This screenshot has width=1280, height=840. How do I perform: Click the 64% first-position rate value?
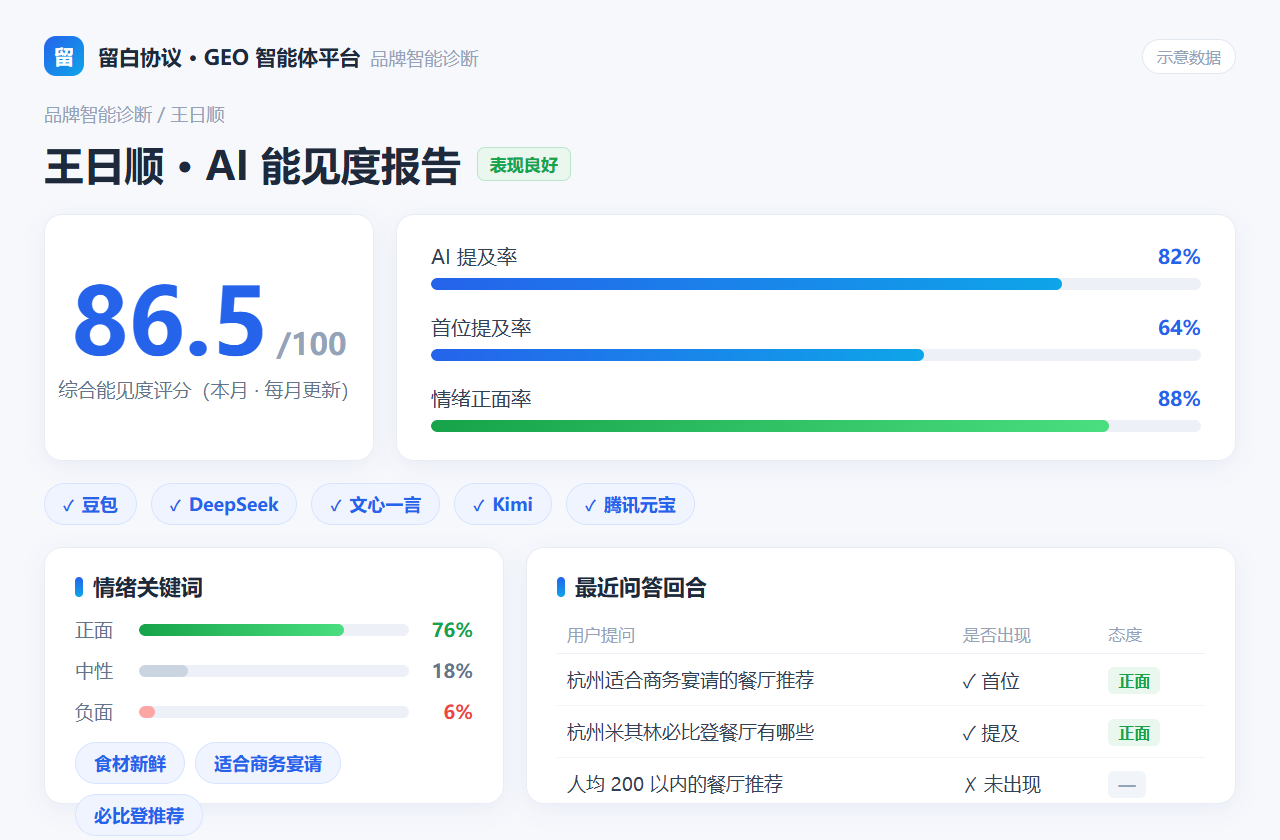point(1179,328)
